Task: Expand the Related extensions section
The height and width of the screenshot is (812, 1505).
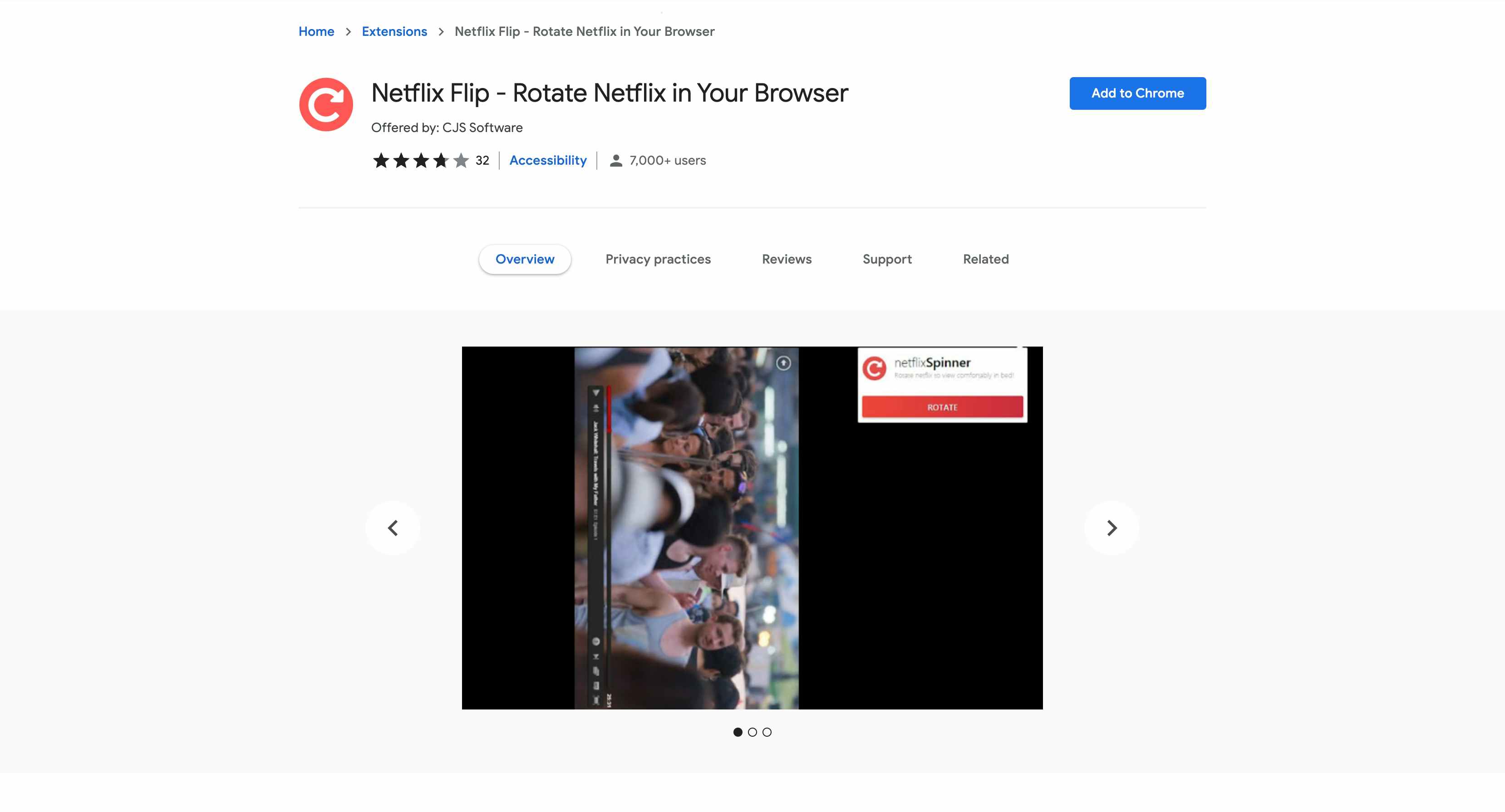Action: (x=986, y=259)
